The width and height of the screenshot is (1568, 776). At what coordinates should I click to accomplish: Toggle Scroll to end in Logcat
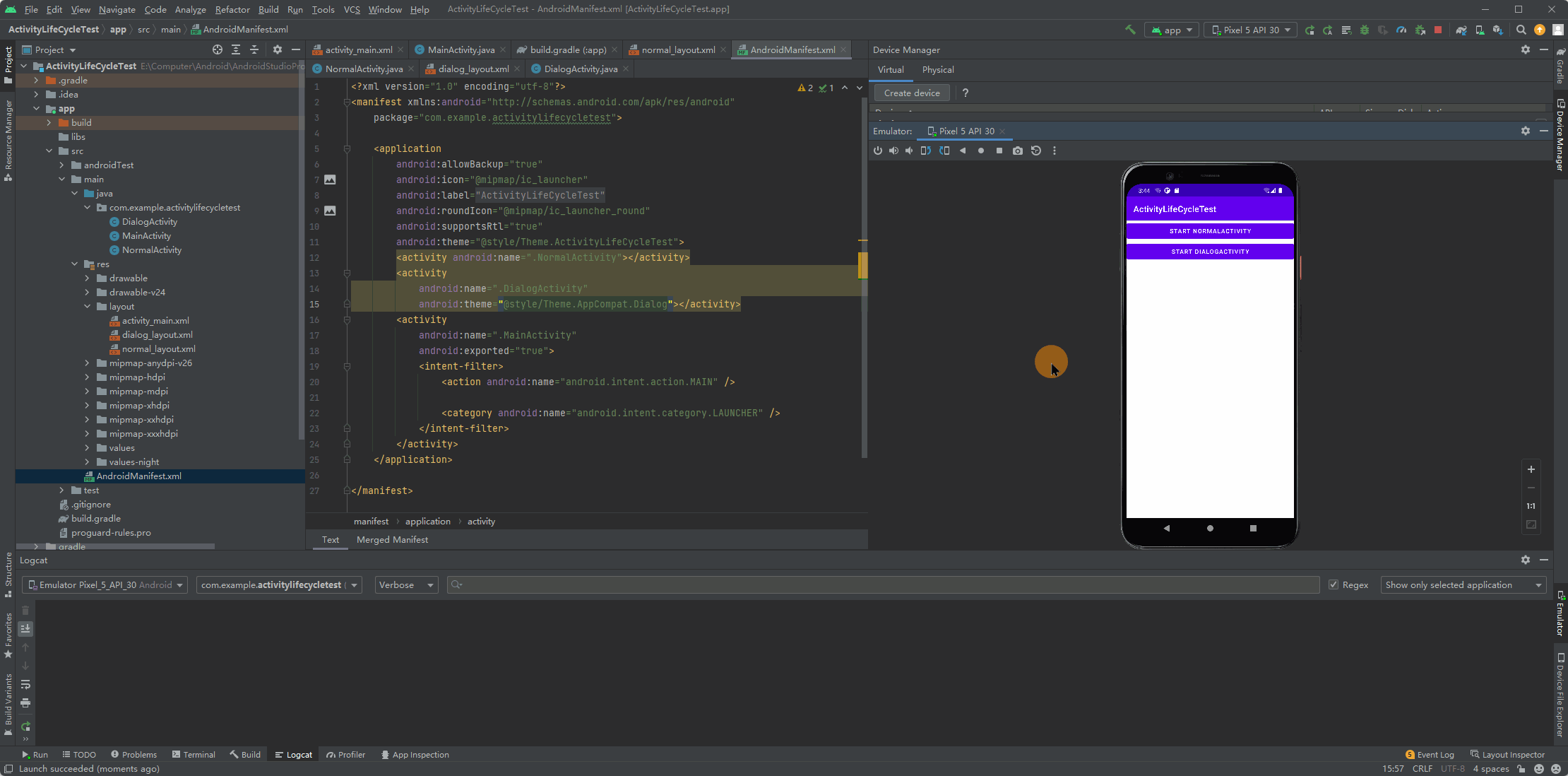[x=25, y=628]
